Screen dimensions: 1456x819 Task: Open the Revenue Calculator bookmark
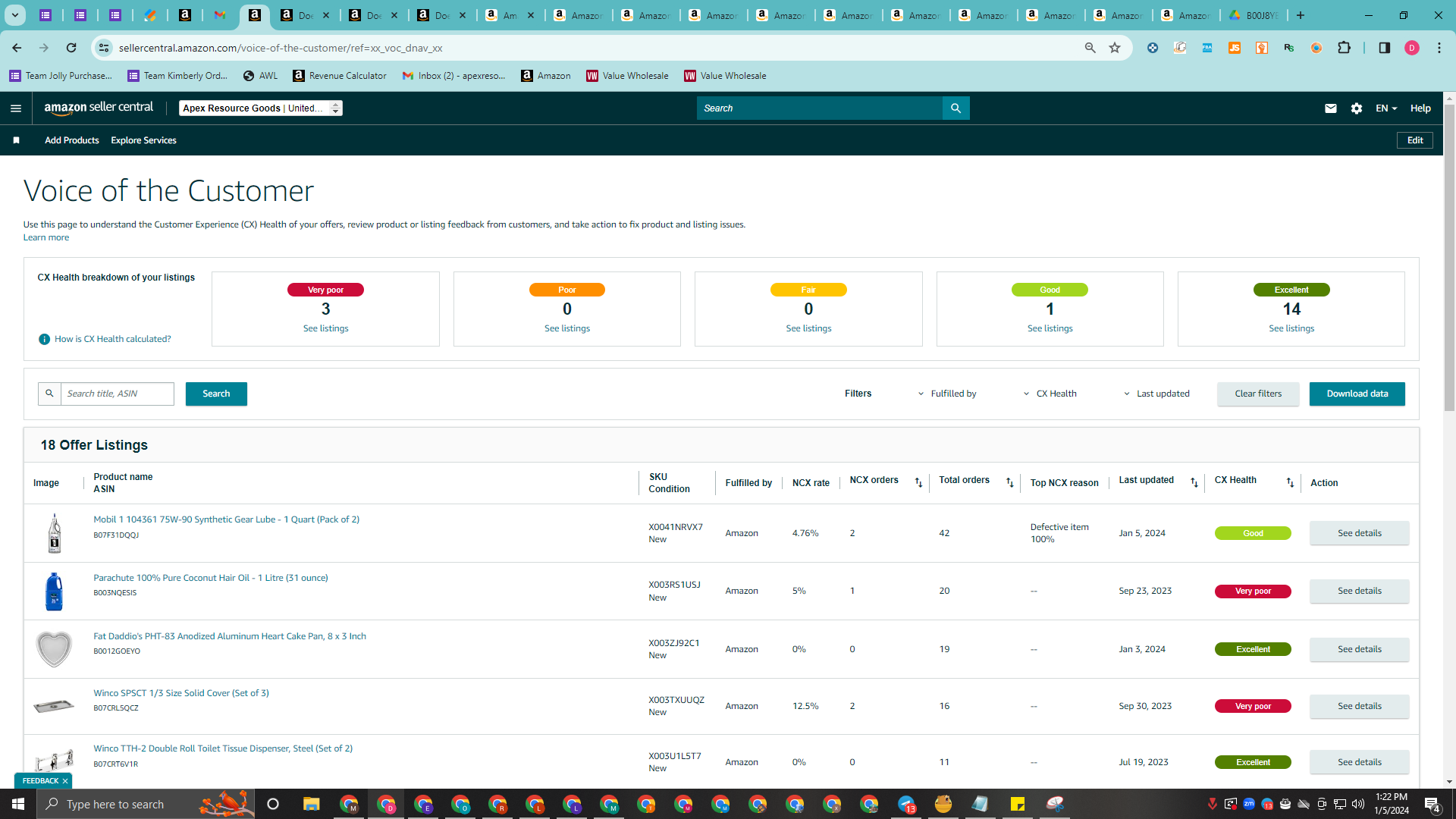point(340,76)
